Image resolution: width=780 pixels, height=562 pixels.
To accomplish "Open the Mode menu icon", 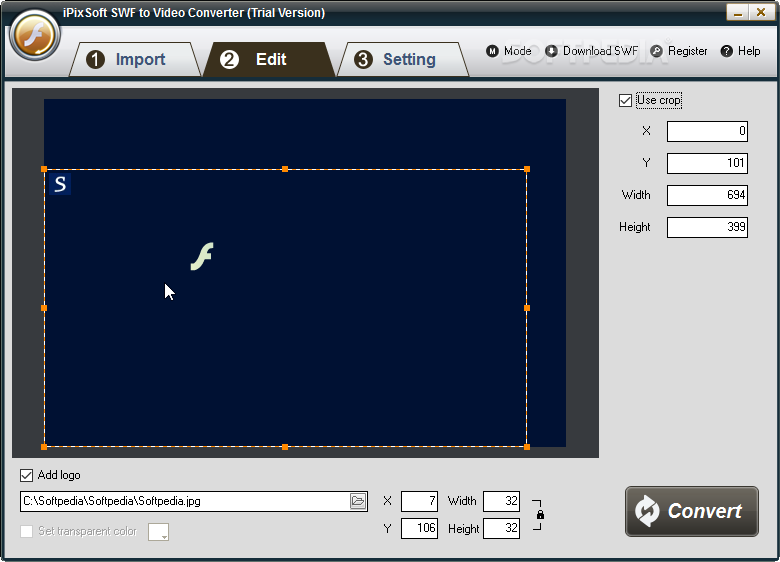I will (492, 51).
